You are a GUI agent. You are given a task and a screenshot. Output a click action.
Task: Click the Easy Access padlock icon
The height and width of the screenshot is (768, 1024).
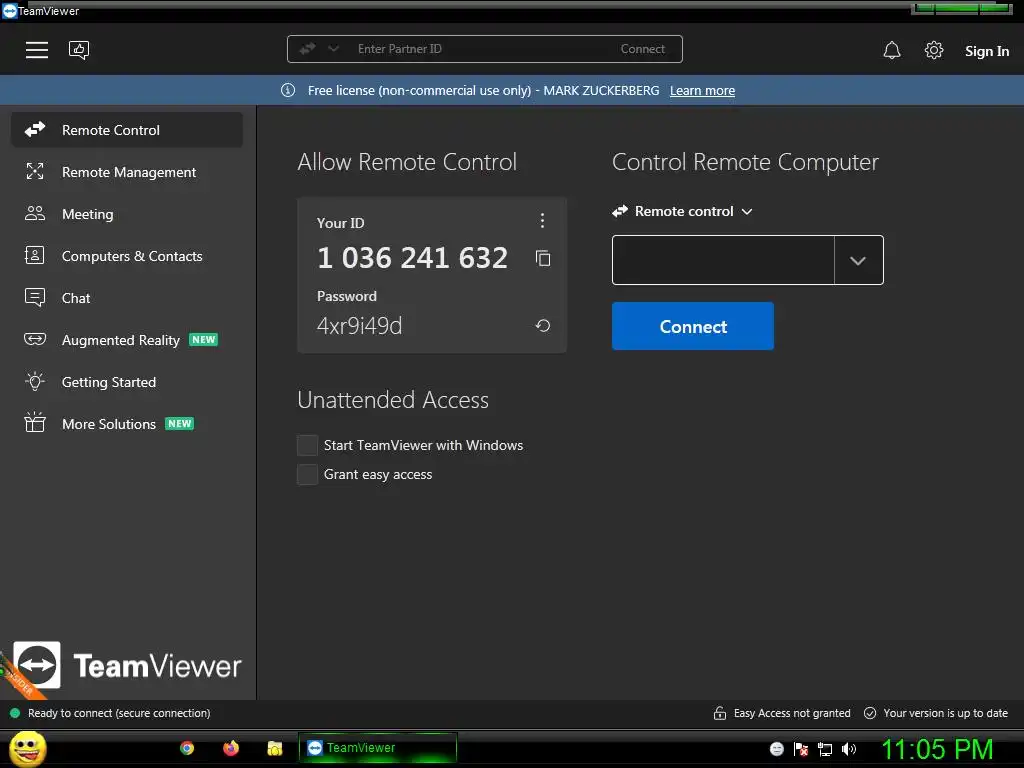pos(720,713)
